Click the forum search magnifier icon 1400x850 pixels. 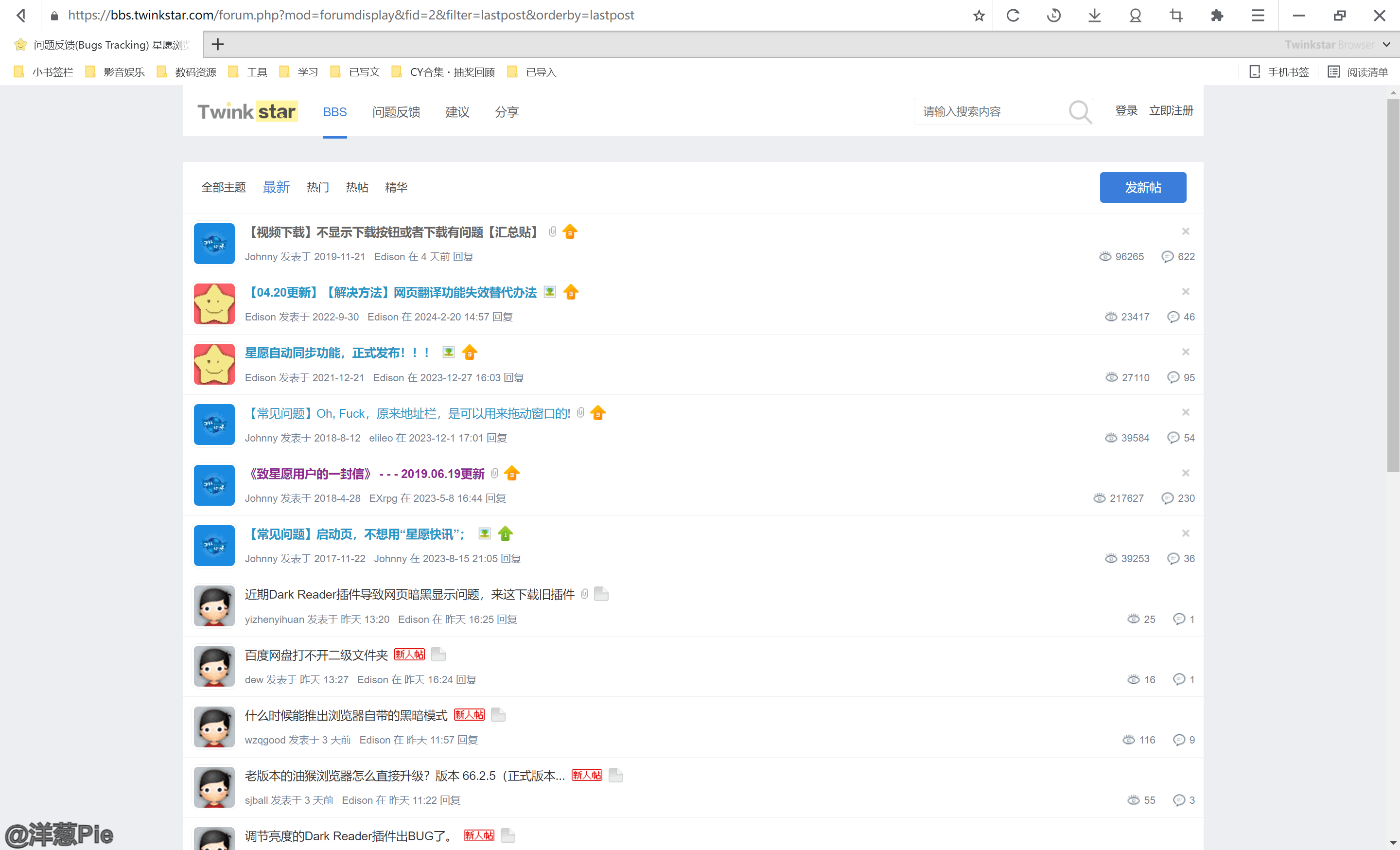[x=1080, y=111]
